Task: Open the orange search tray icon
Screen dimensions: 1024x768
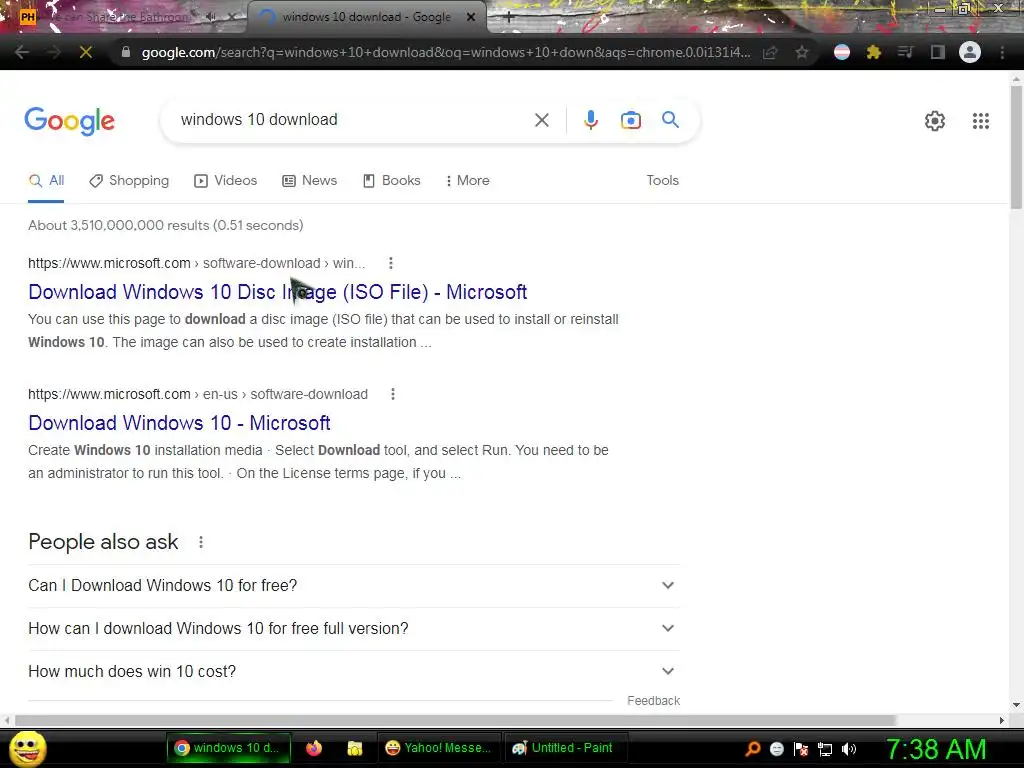Action: tap(752, 749)
